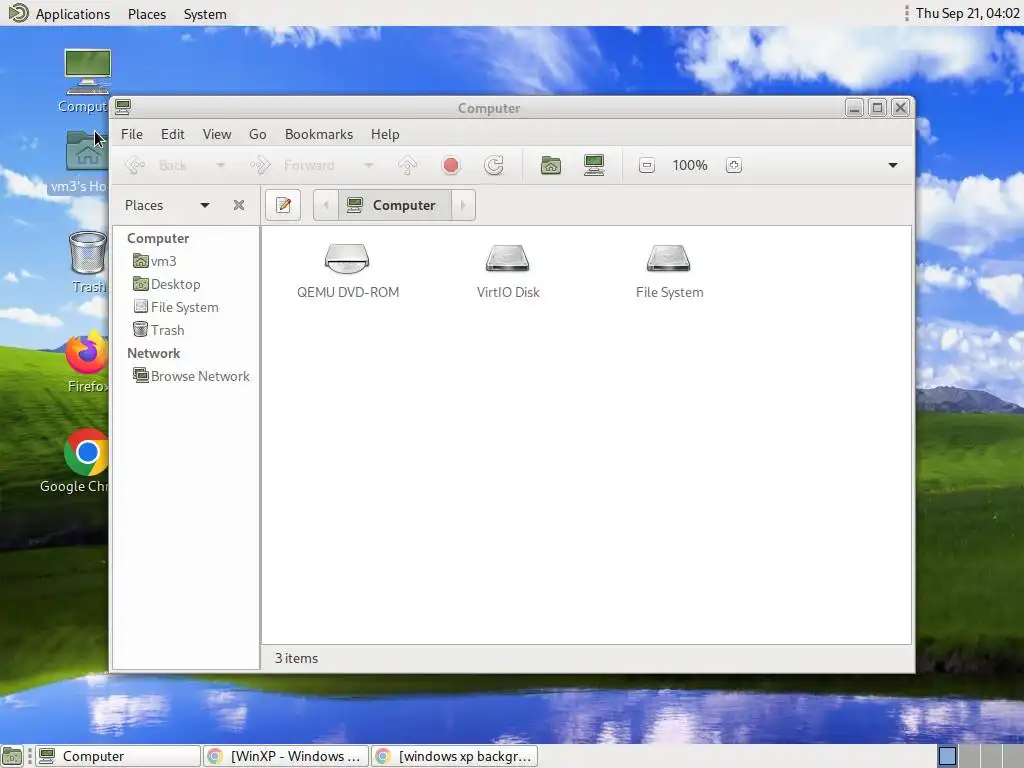Open the Home folder from the toolbar
1024x768 pixels.
pos(551,165)
